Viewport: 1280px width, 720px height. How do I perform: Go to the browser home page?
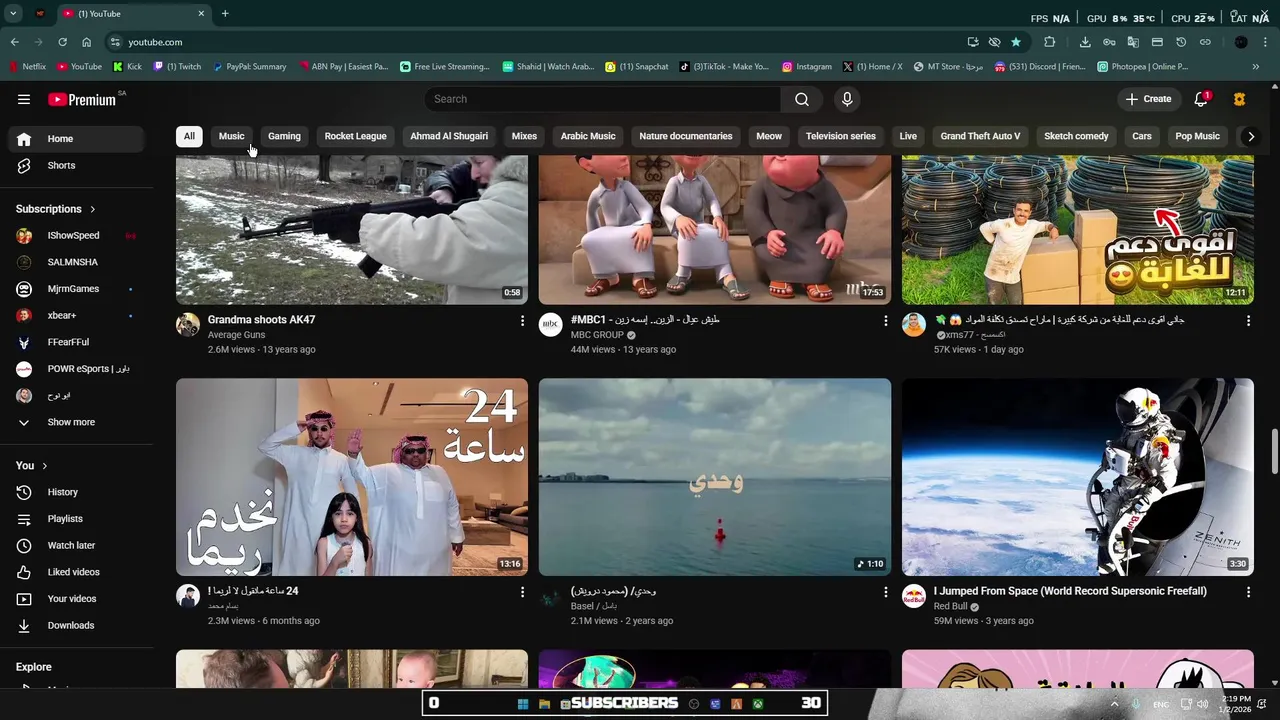point(86,42)
